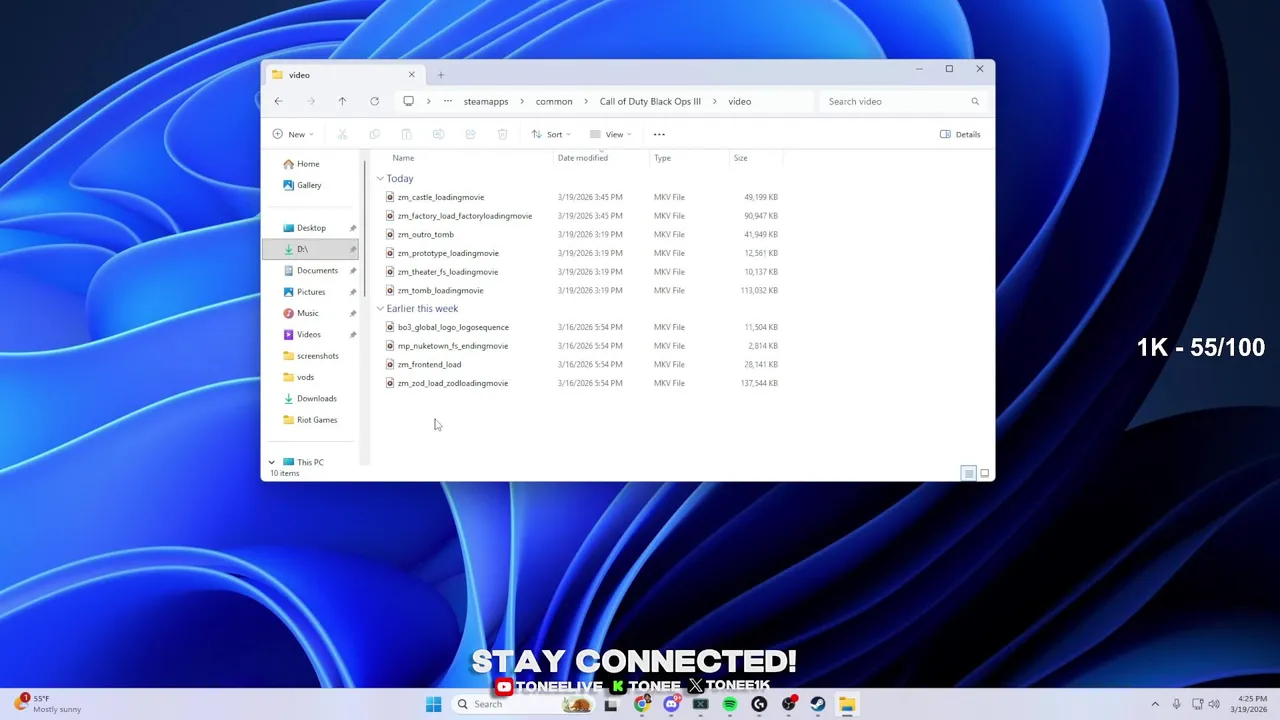Sort by Type column header

click(x=662, y=158)
